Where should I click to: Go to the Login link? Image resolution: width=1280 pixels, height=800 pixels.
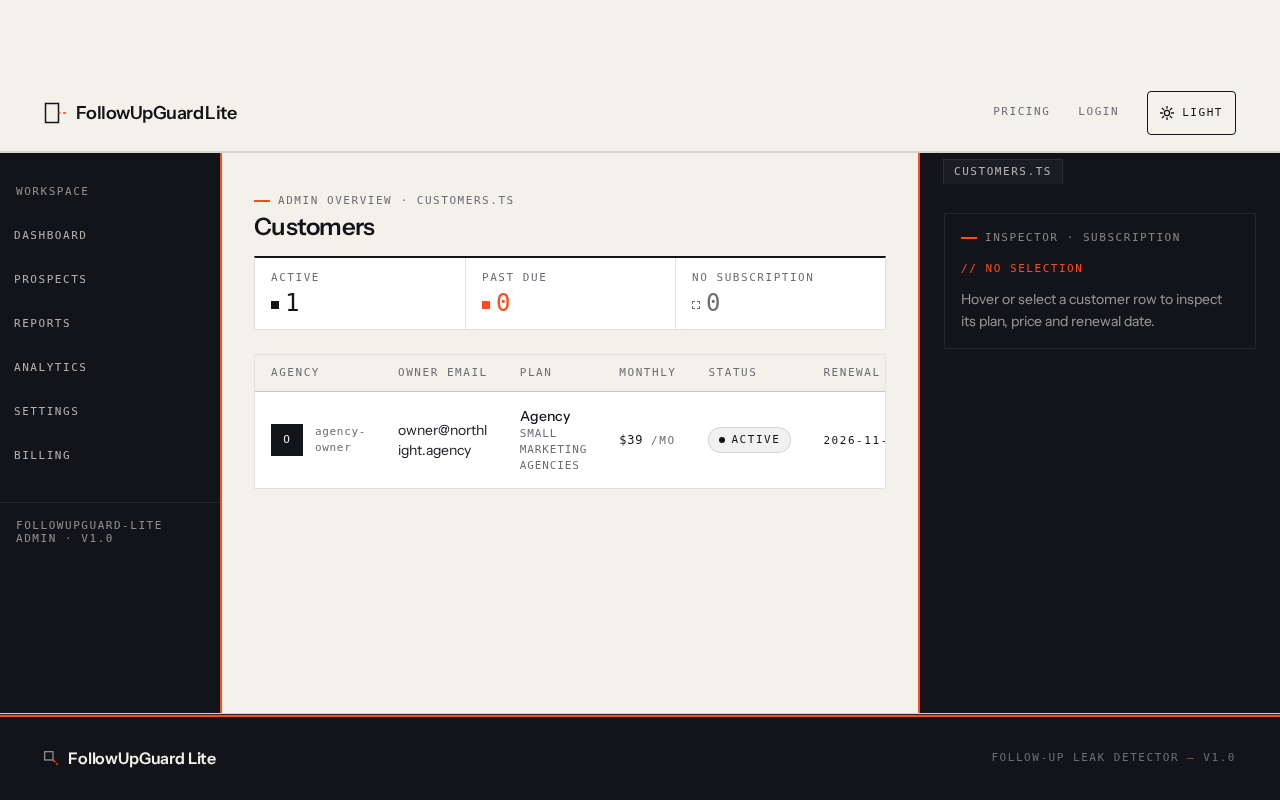1098,112
